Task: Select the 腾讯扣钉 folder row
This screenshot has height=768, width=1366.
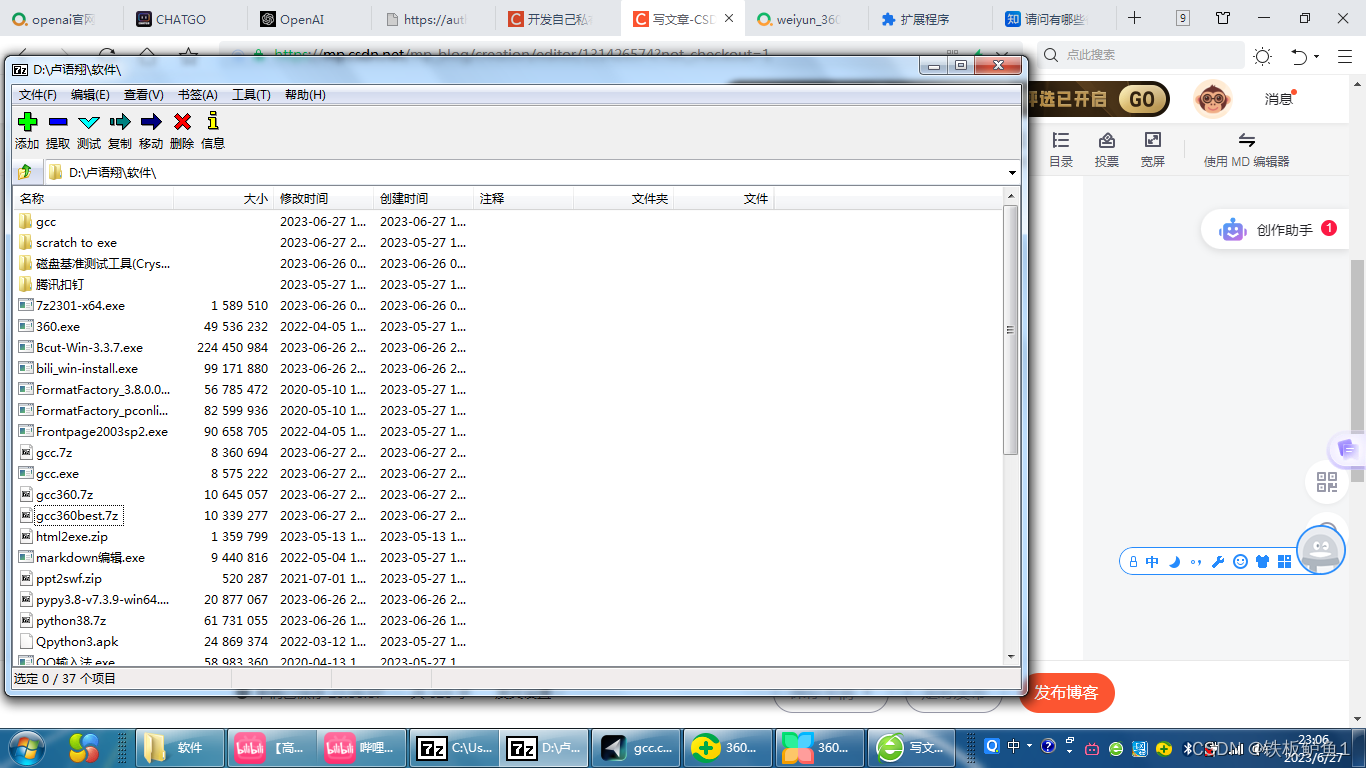Action: click(60, 285)
